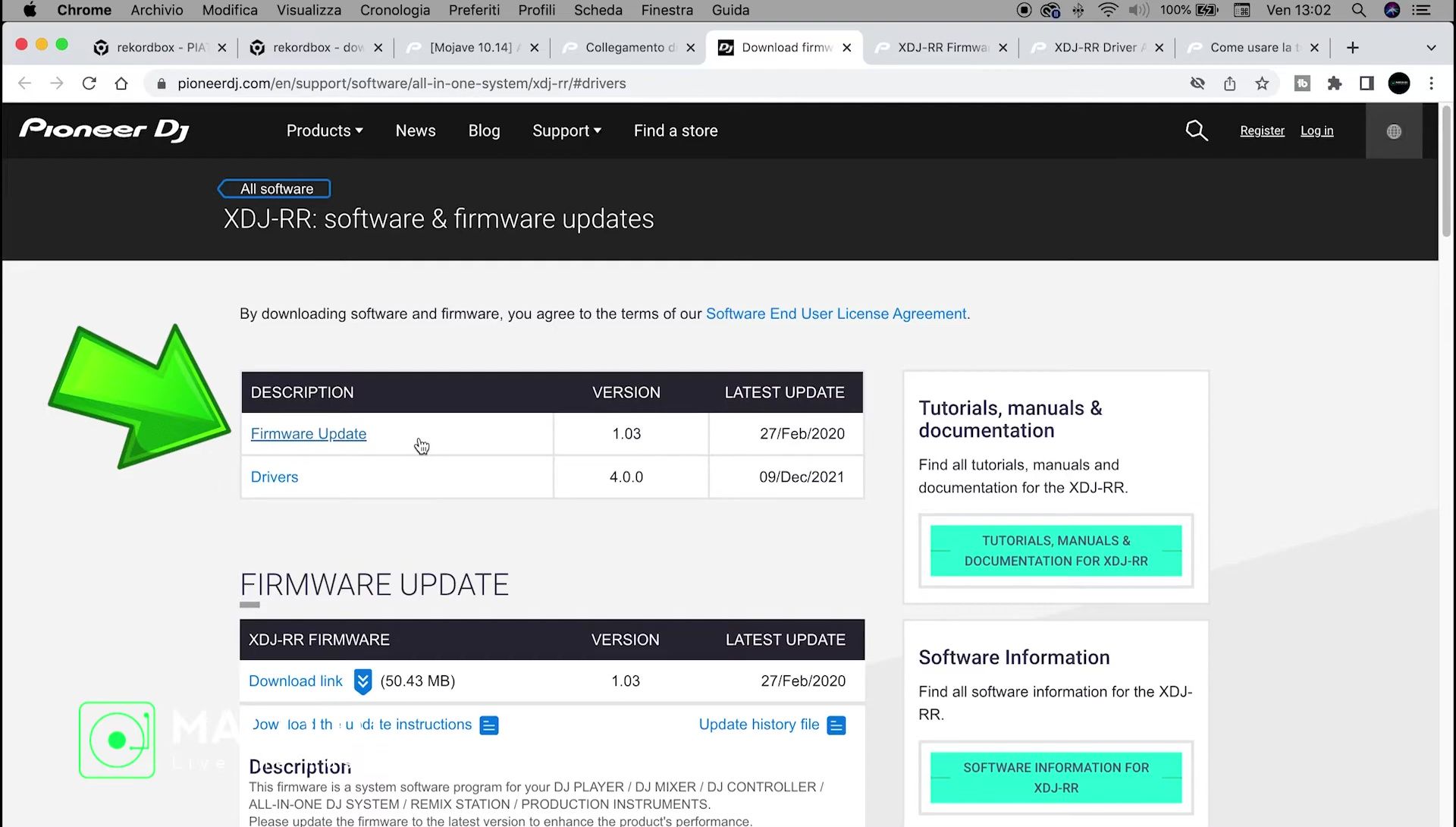Open a new tab with the plus icon
Image resolution: width=1456 pixels, height=827 pixels.
[x=1352, y=47]
